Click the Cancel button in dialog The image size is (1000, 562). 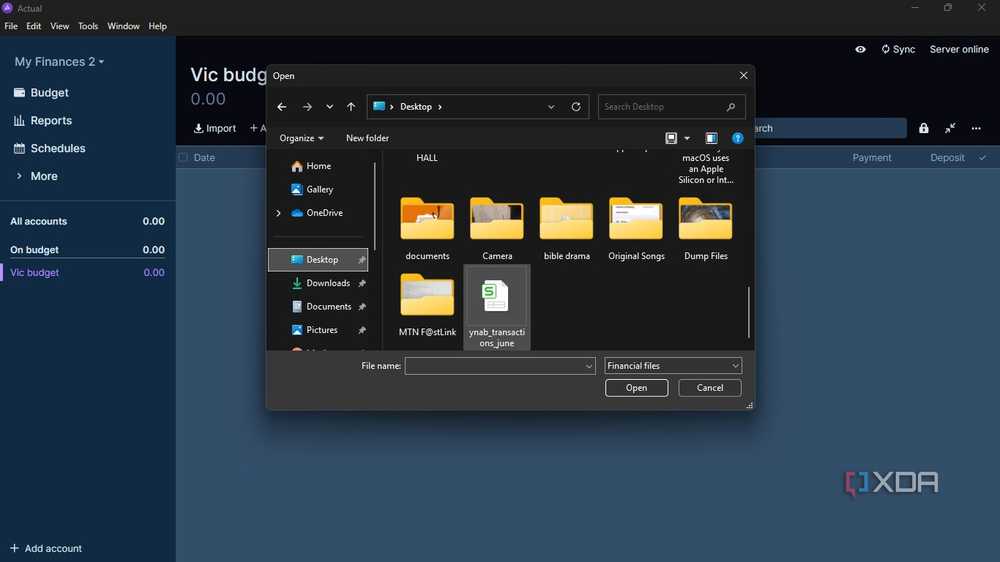point(709,388)
